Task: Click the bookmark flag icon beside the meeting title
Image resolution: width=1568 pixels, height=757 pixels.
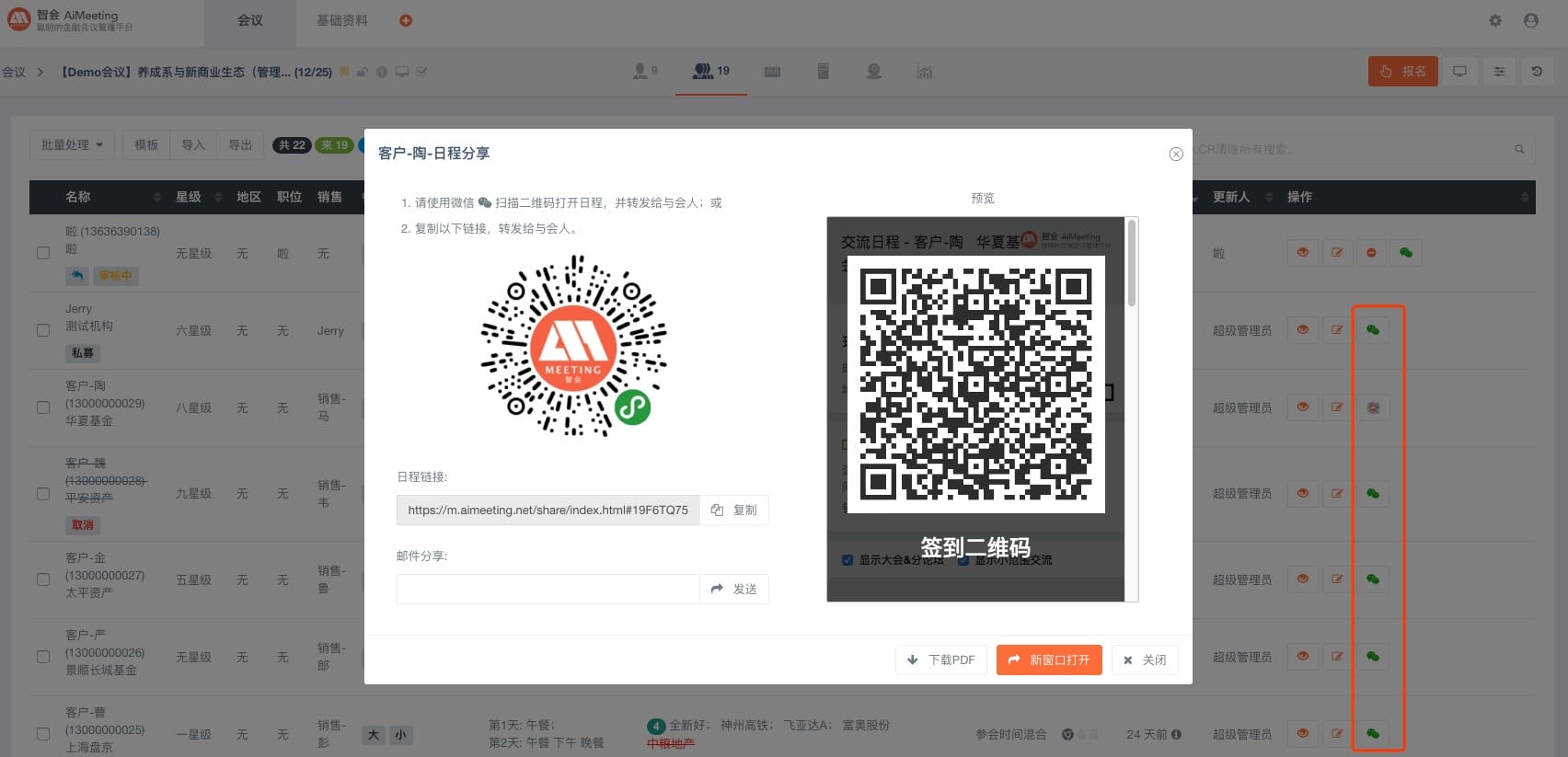Action: 344,72
